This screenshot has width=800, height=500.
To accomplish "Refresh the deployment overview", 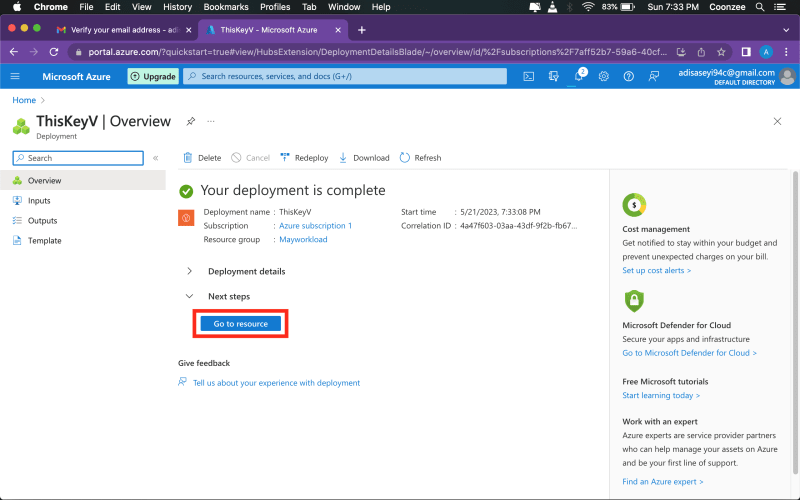I will click(420, 158).
